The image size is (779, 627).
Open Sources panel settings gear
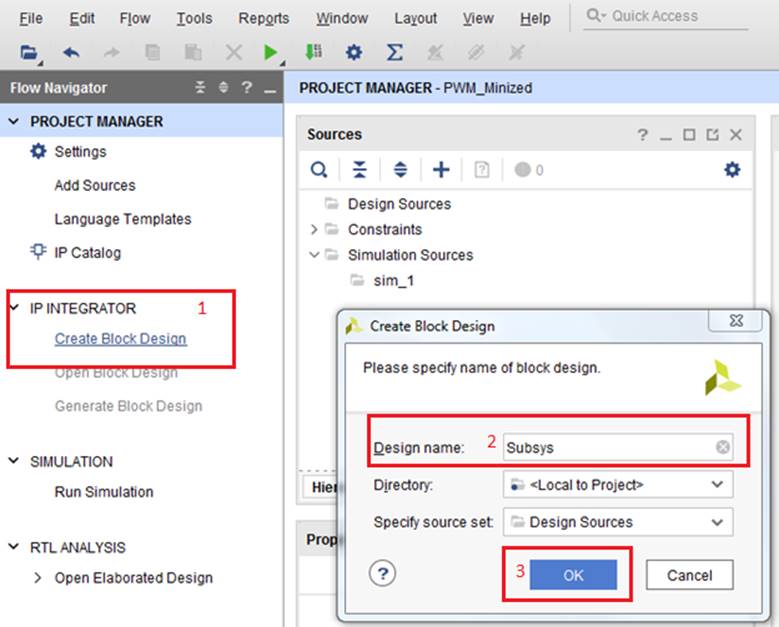(x=732, y=170)
